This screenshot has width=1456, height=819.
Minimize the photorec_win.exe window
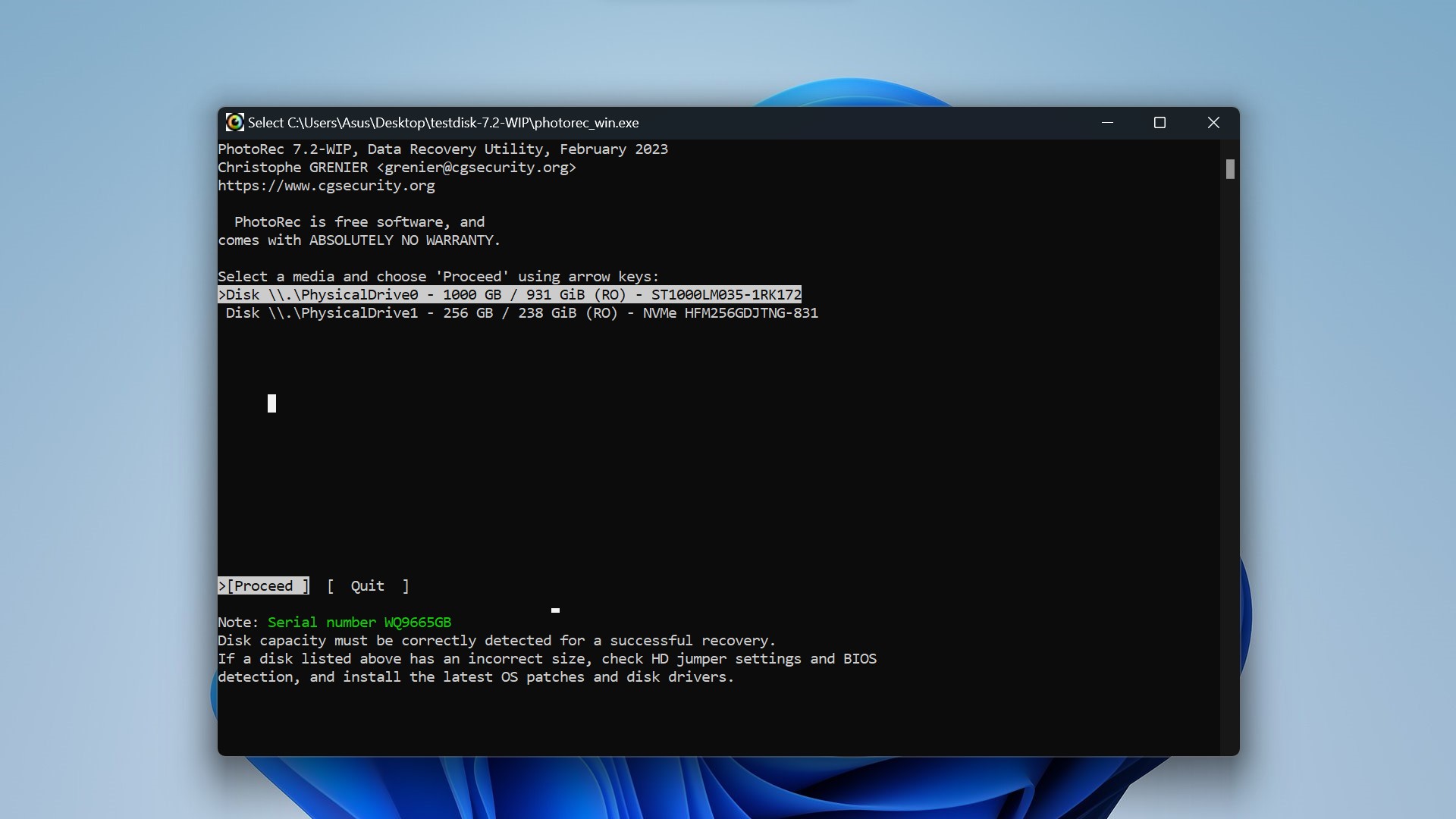pos(1107,123)
